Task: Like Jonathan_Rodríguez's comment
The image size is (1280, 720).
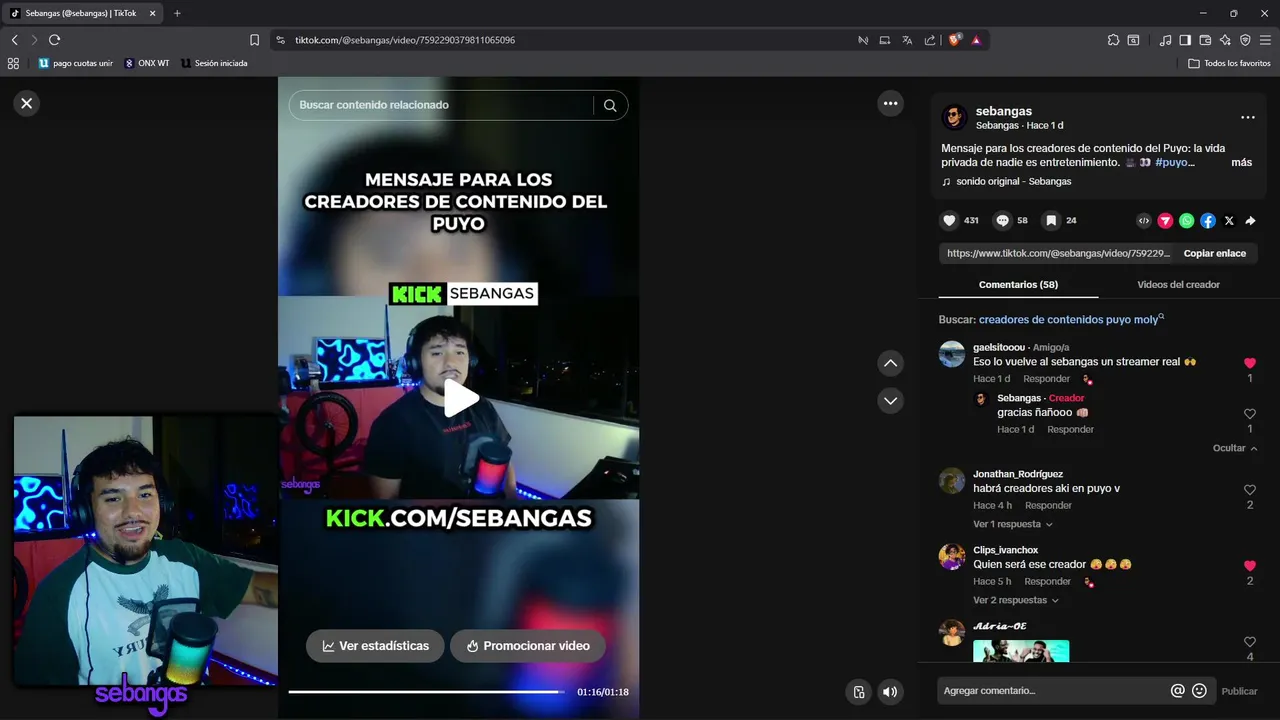Action: pos(1250,490)
